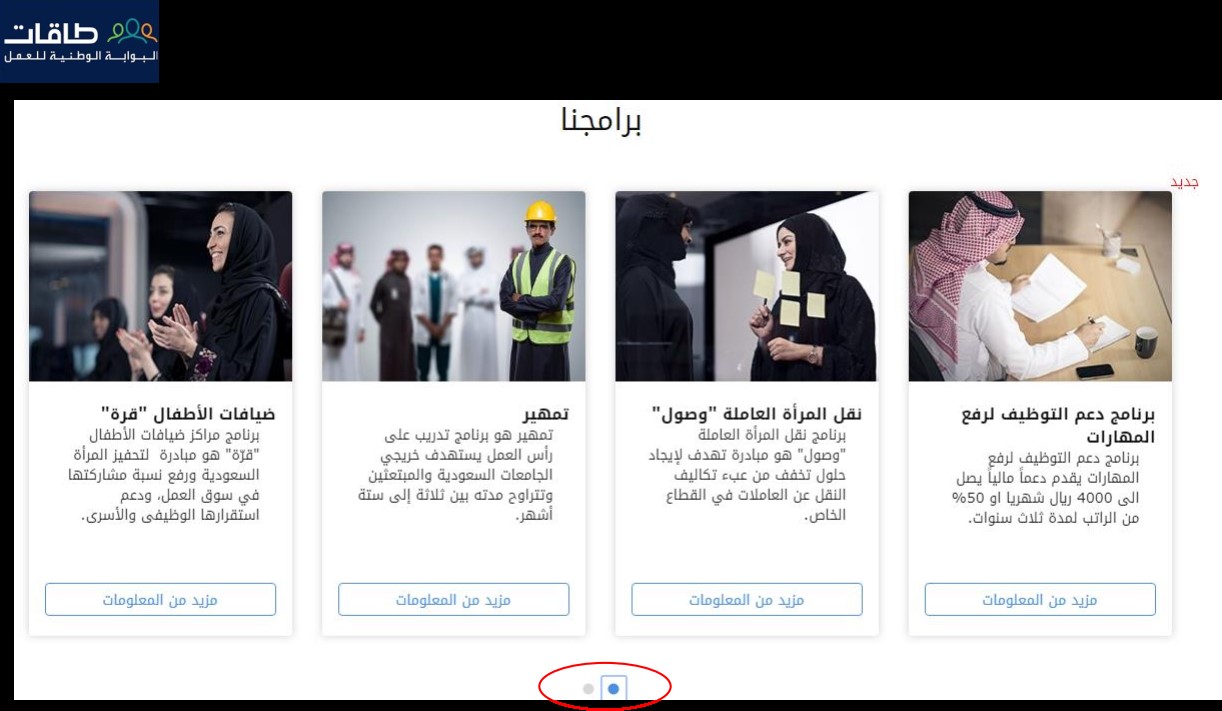Click the برامجنا section heading

(601, 121)
